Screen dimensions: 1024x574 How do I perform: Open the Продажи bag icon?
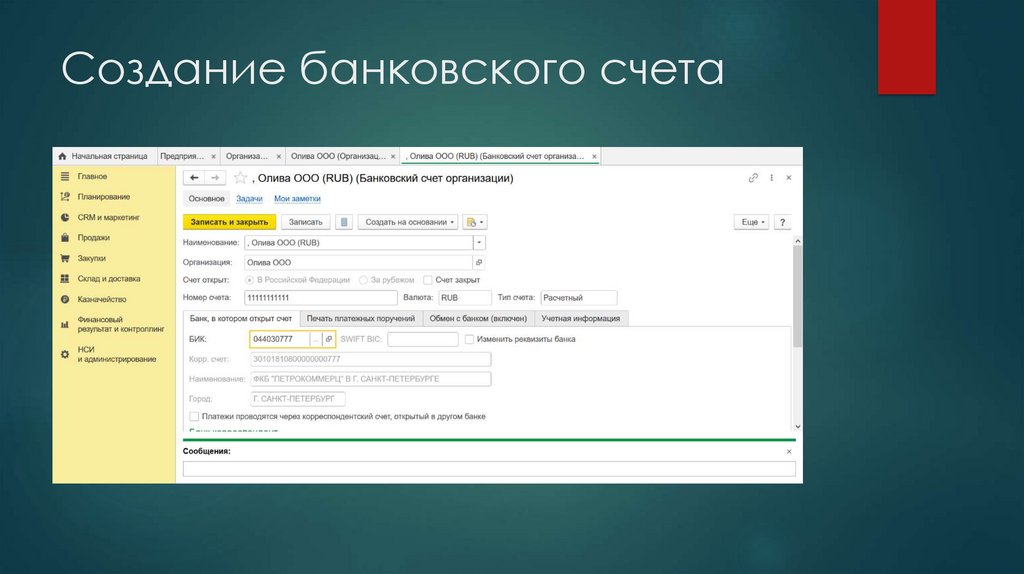[x=65, y=238]
